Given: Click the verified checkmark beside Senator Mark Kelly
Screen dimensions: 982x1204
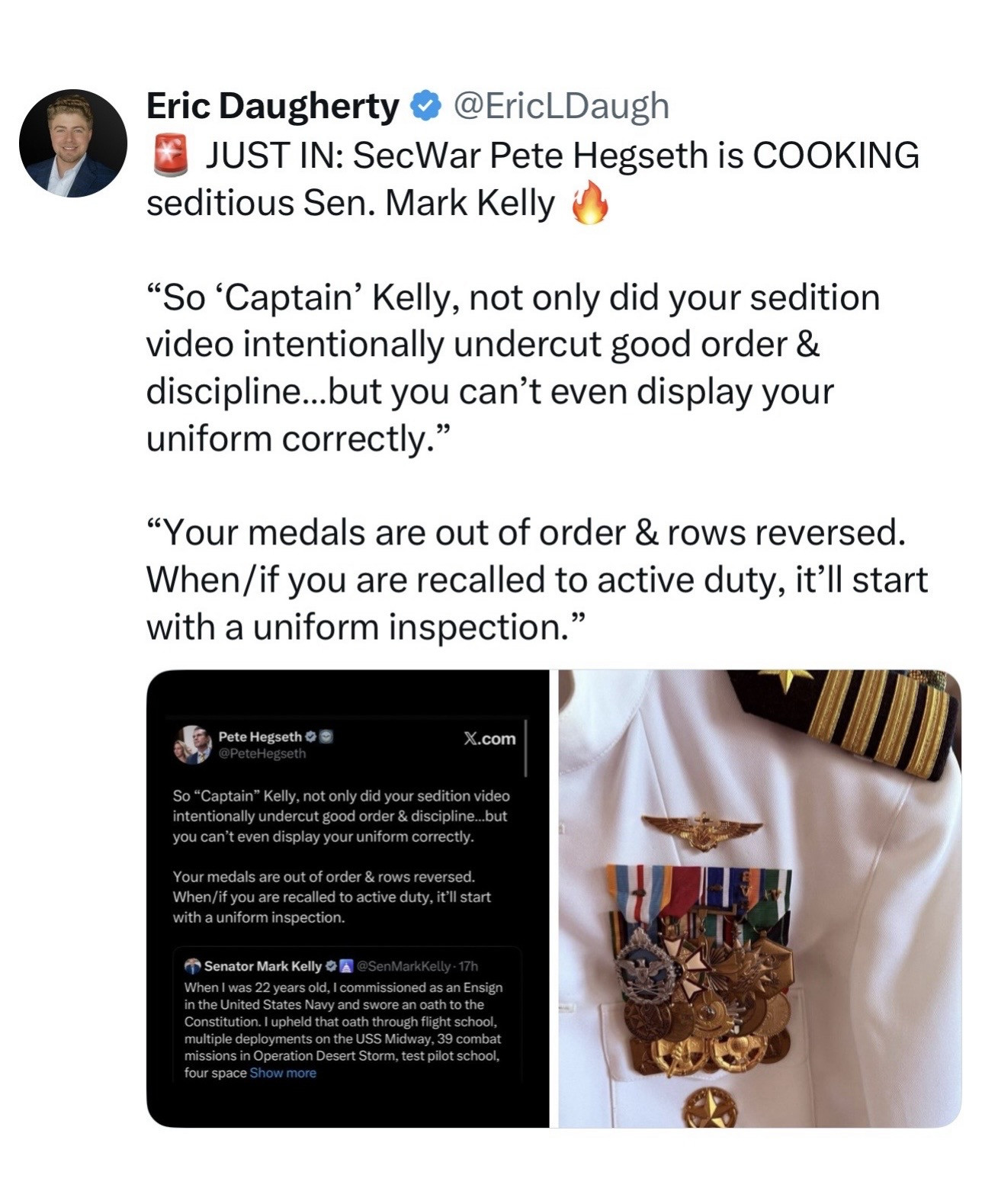Looking at the screenshot, I should coord(331,966).
